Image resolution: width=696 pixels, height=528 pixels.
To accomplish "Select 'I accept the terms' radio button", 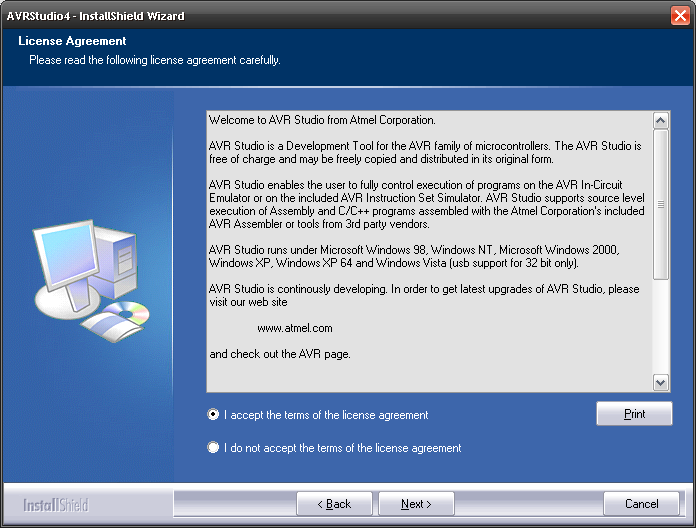I will [213, 415].
